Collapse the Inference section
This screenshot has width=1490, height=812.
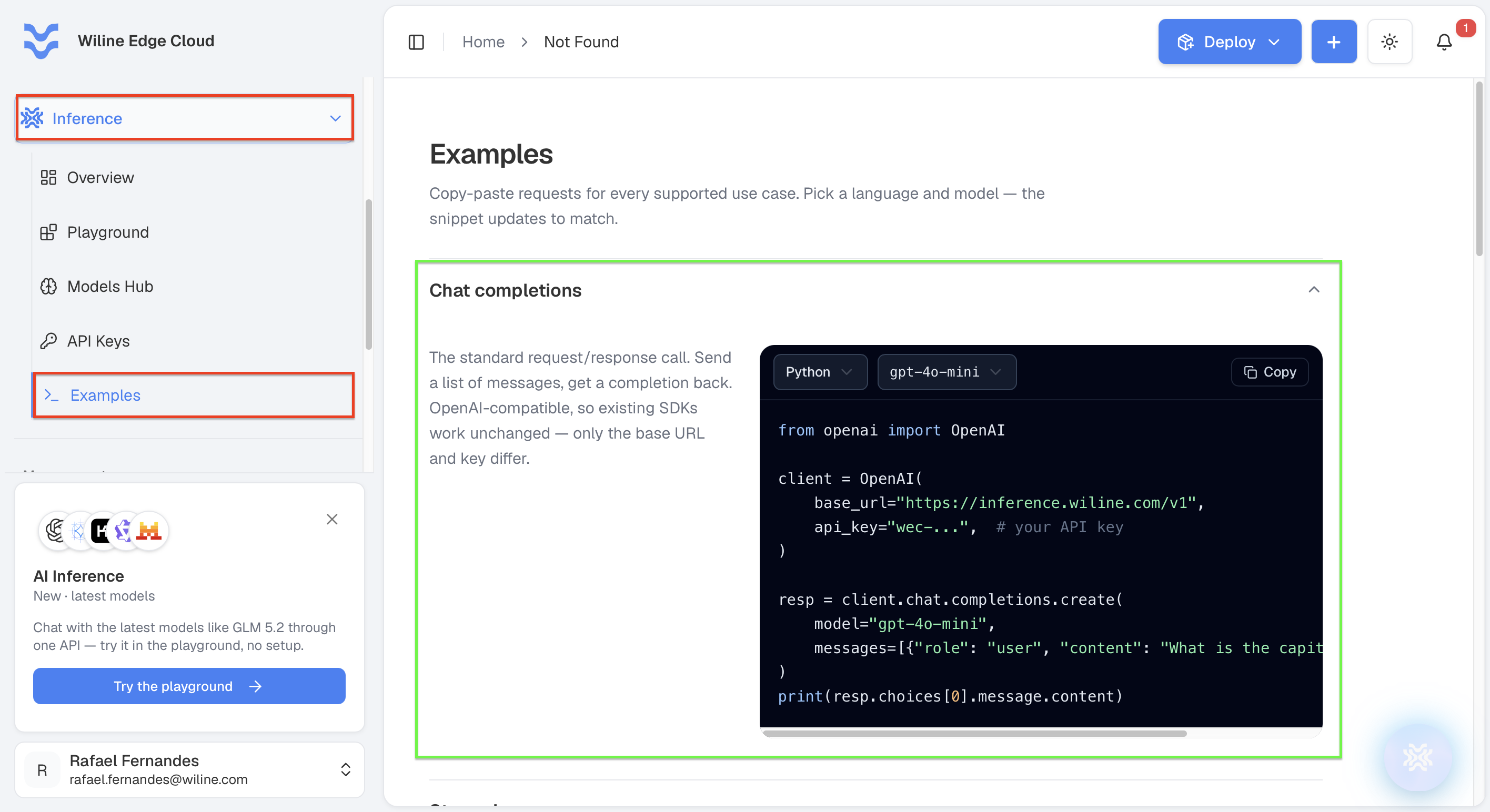click(x=185, y=118)
